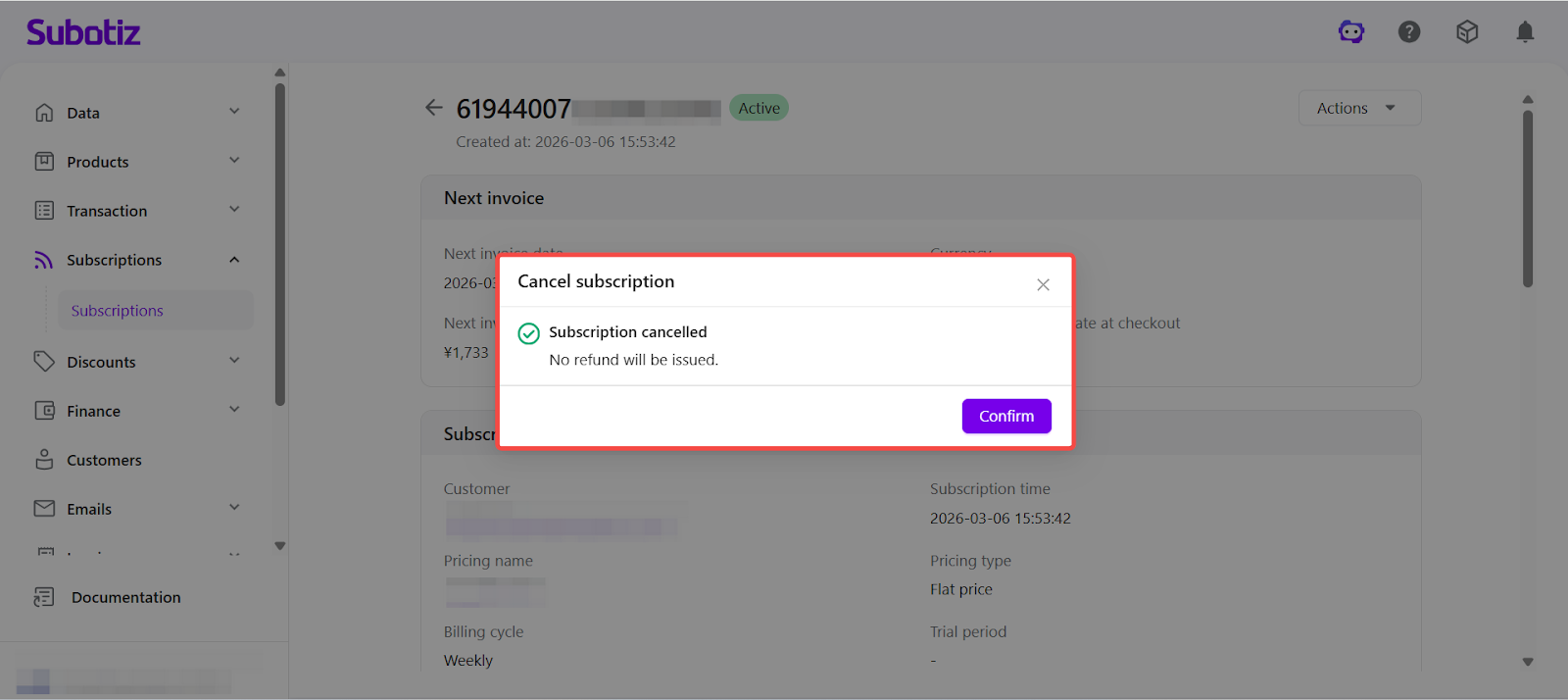Viewport: 1568px width, 700px height.
Task: Click the cube package icon in header
Action: point(1467,32)
